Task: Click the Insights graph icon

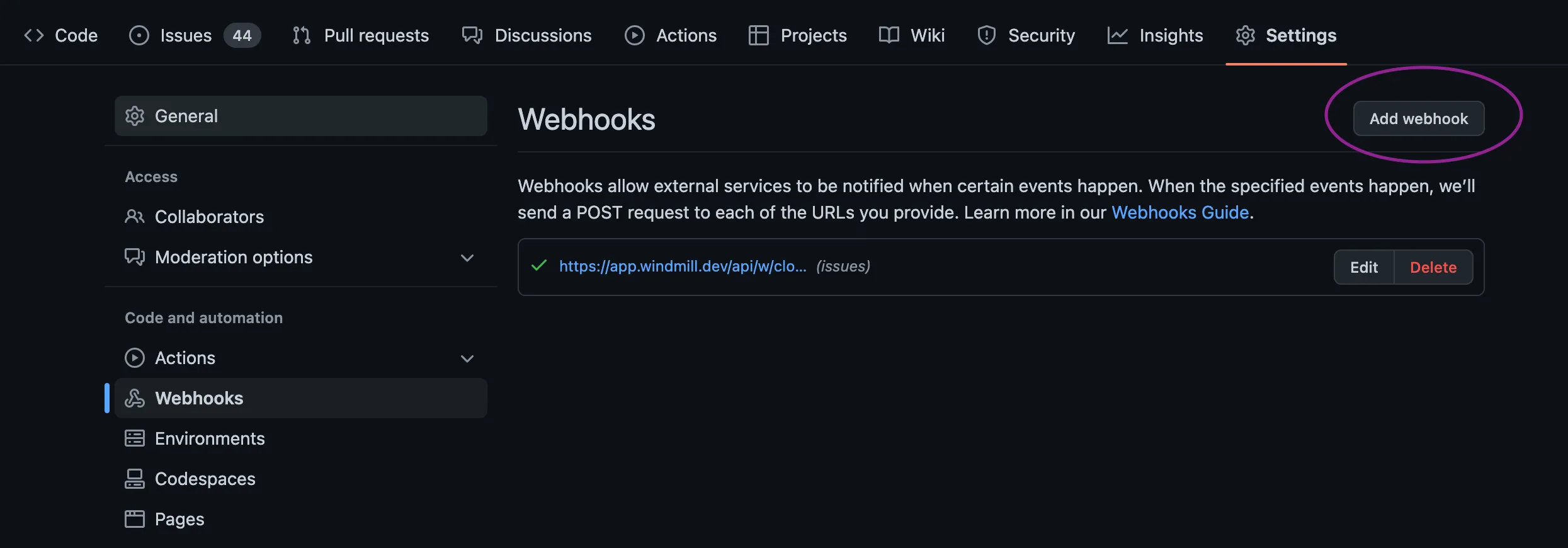Action: [1117, 35]
